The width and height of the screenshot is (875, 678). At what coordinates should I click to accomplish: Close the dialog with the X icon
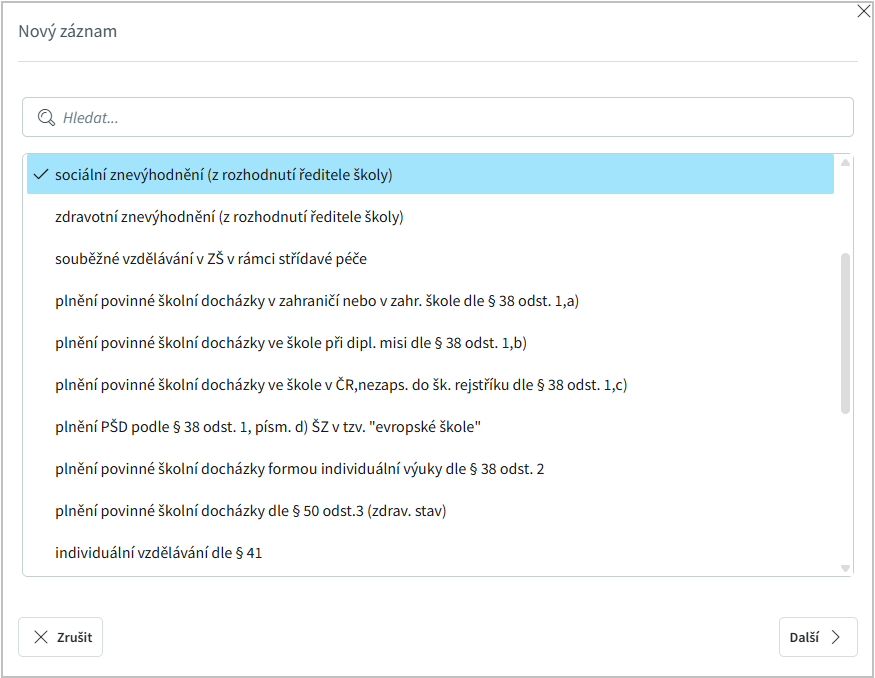(x=864, y=11)
